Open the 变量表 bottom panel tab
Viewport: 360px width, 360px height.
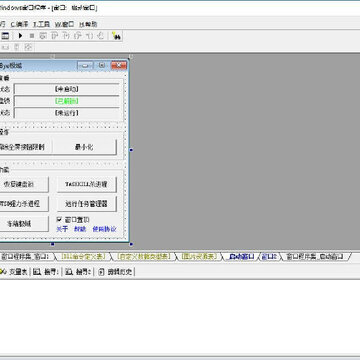(x=15, y=272)
